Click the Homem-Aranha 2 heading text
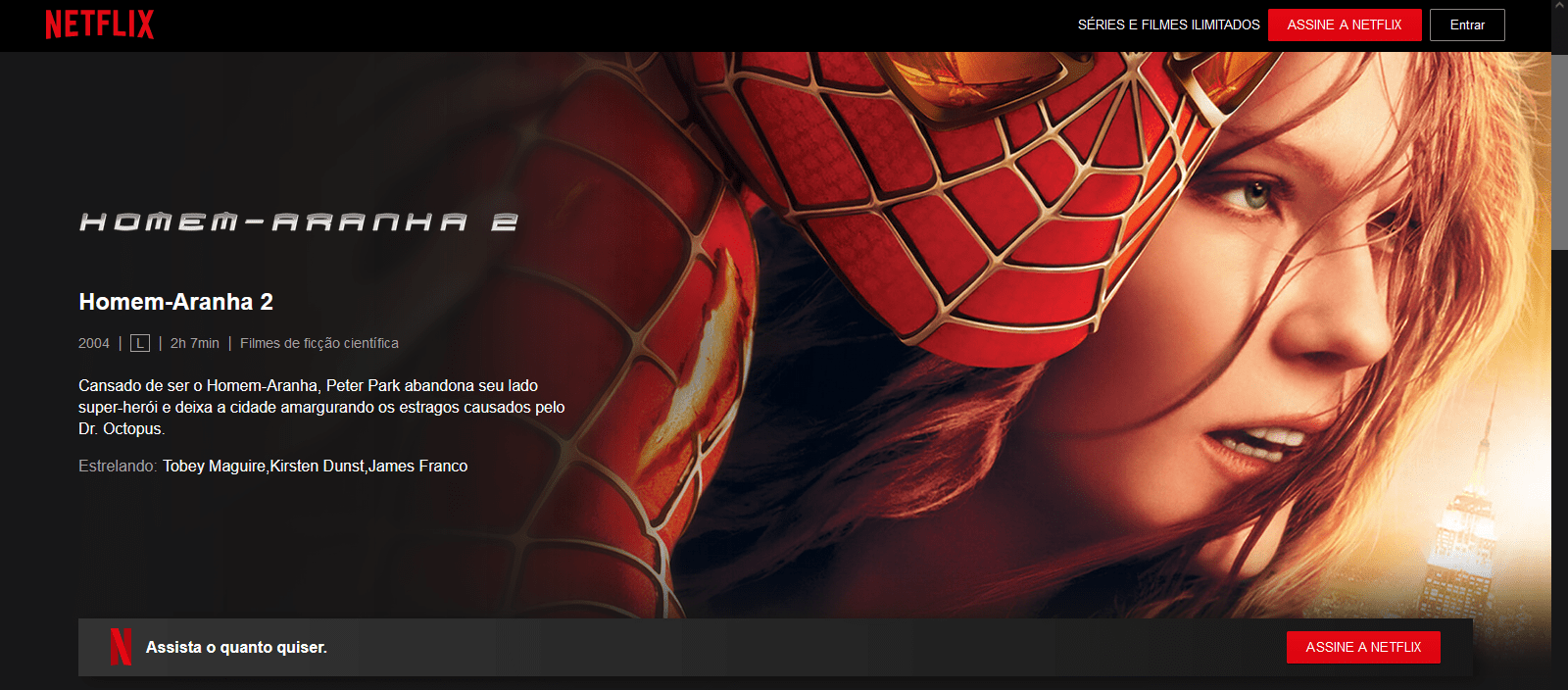 coord(175,302)
